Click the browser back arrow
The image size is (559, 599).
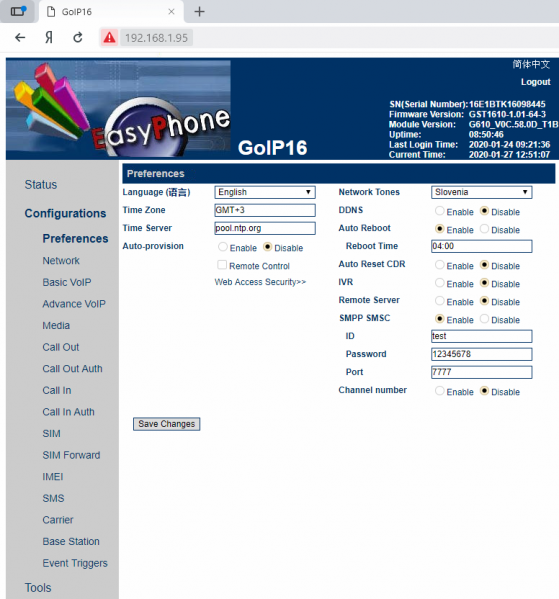click(x=20, y=37)
